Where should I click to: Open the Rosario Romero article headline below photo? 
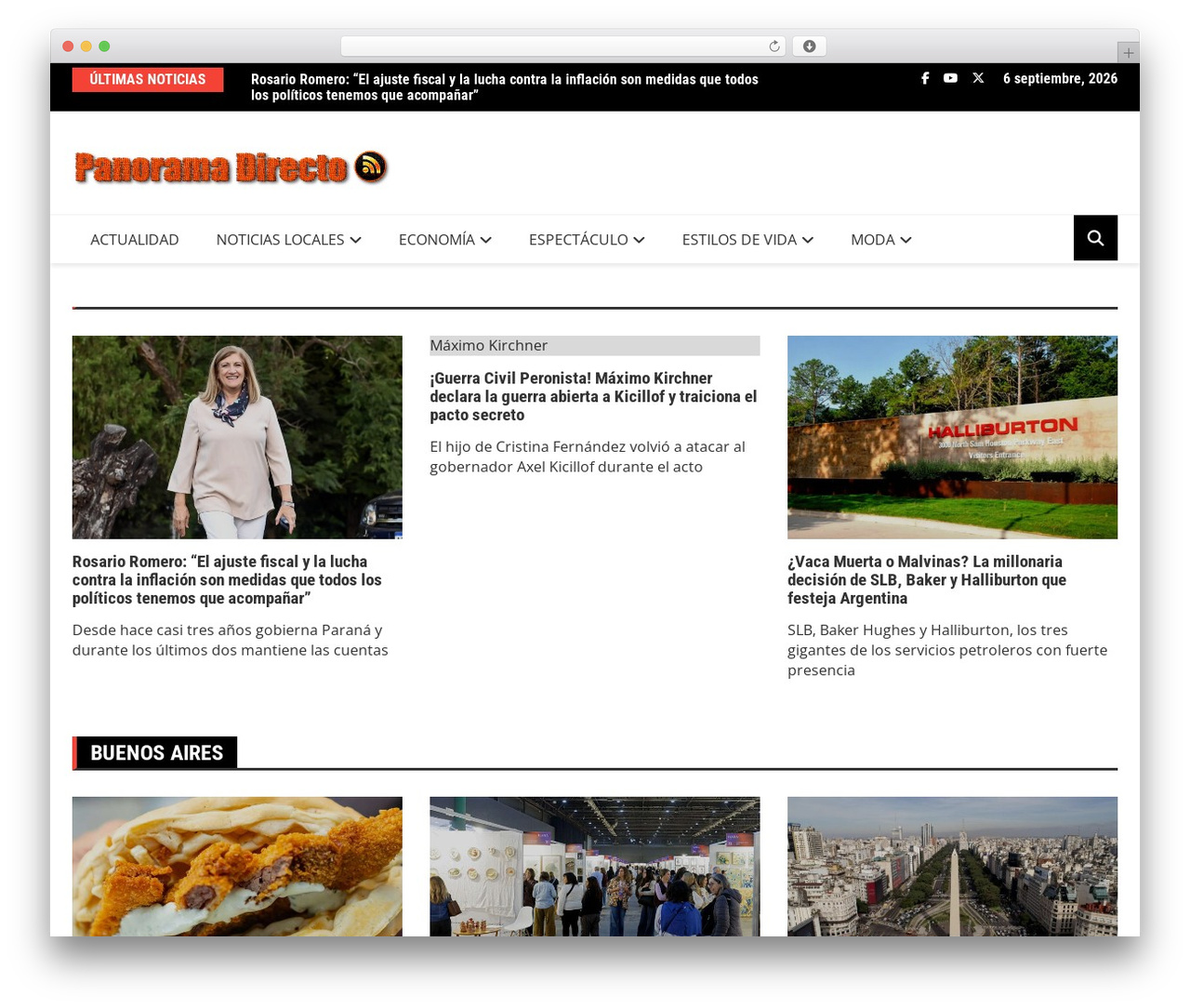tap(228, 579)
